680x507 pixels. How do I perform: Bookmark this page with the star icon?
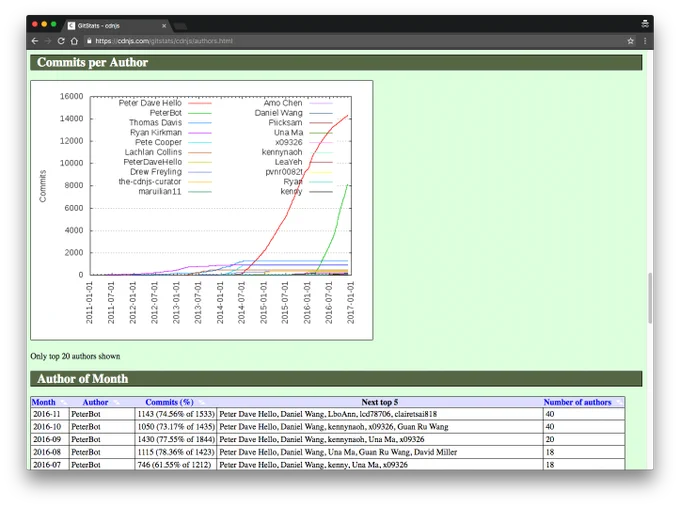pyautogui.click(x=631, y=41)
